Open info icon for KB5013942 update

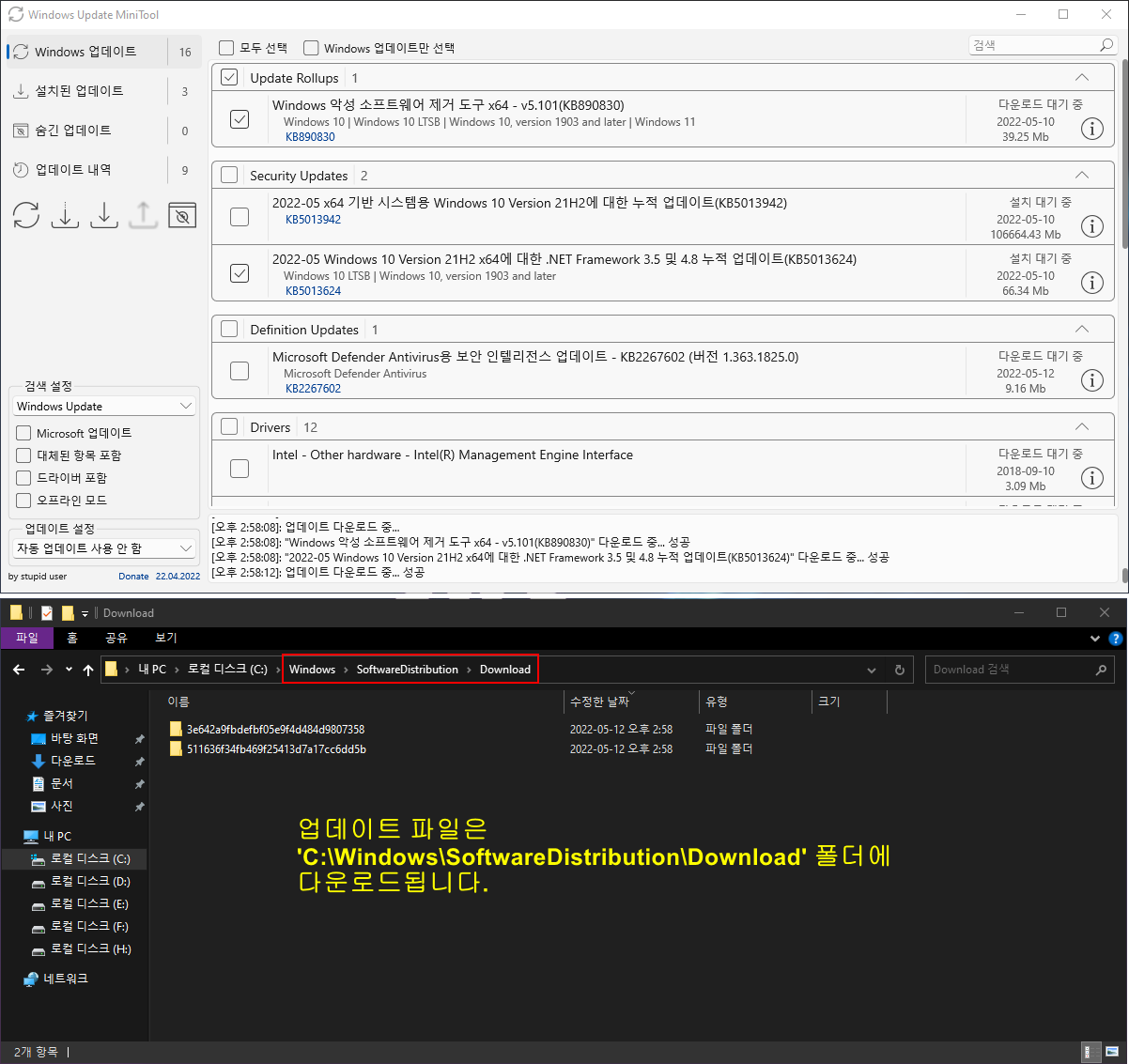[1091, 226]
